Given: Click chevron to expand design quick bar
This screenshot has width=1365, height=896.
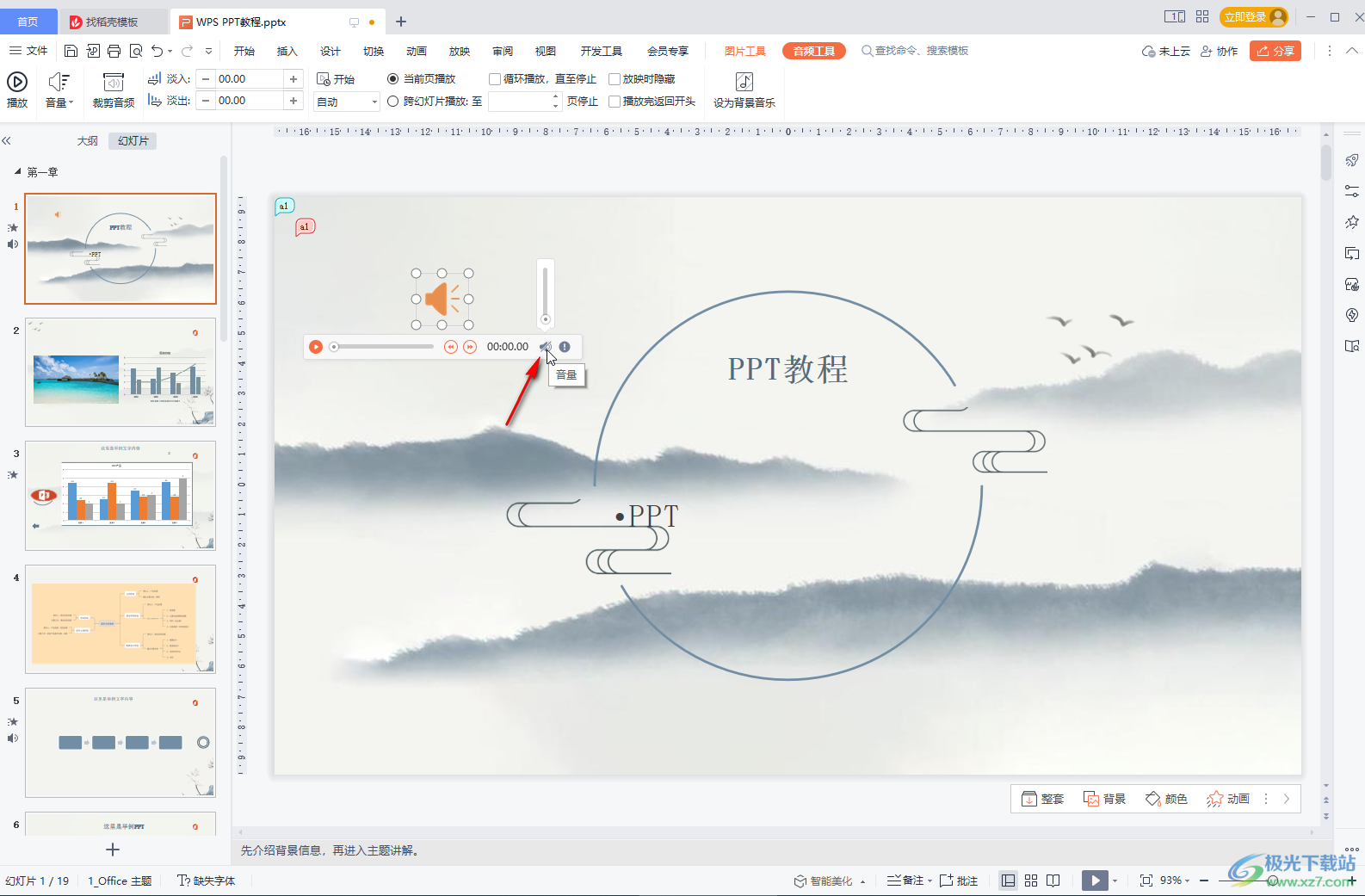Looking at the screenshot, I should point(1287,799).
